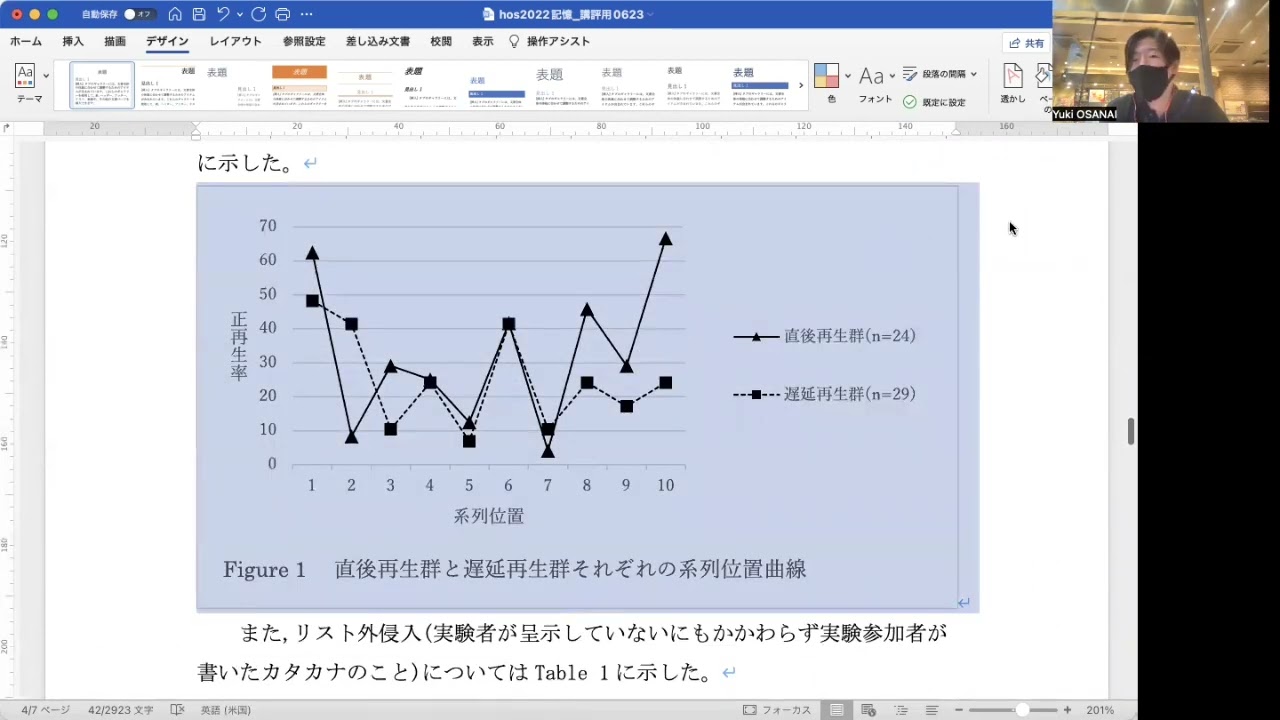Open the ホーム tab
The width and height of the screenshot is (1280, 720).
click(26, 41)
